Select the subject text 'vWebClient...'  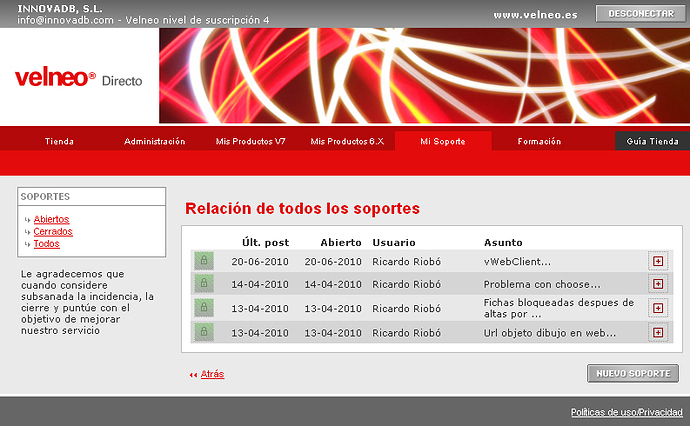(517, 261)
